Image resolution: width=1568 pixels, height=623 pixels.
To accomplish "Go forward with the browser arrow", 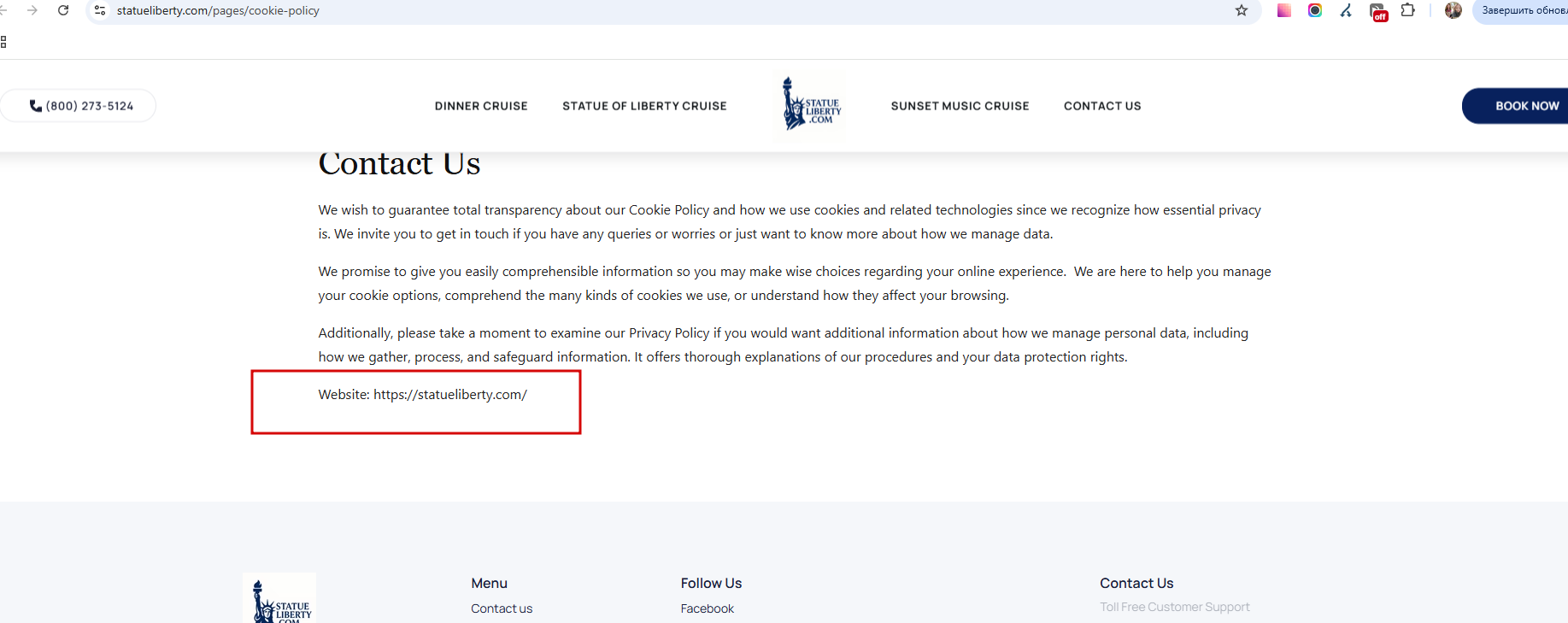I will click(x=32, y=10).
